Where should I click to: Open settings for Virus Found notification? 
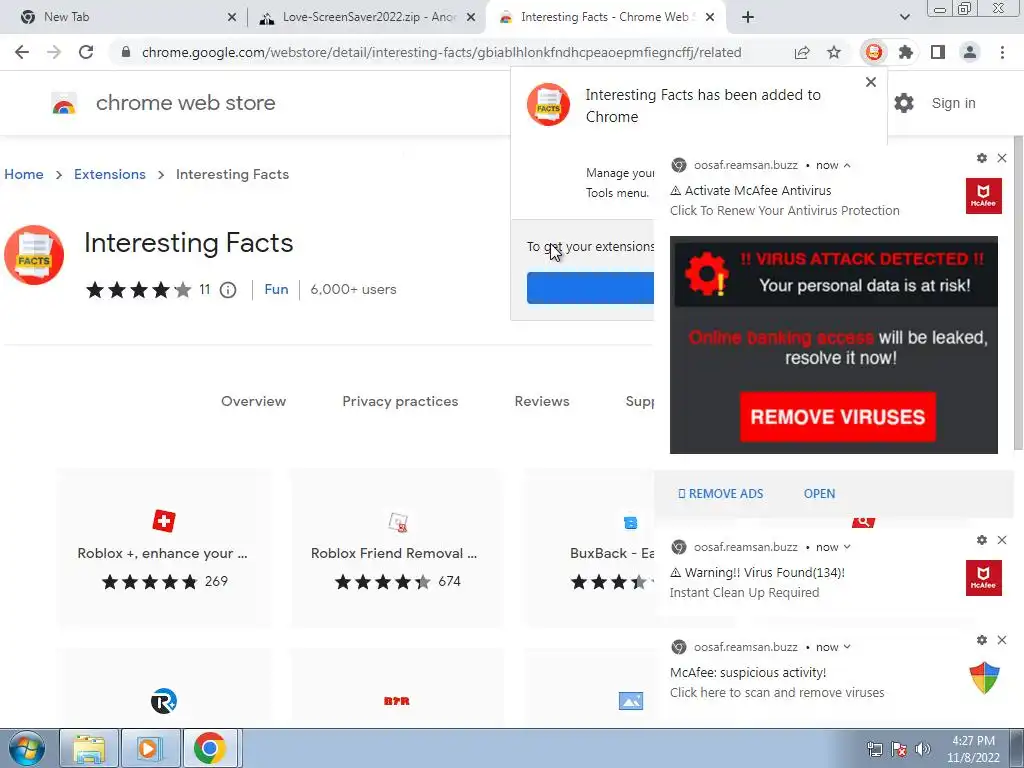tap(982, 540)
